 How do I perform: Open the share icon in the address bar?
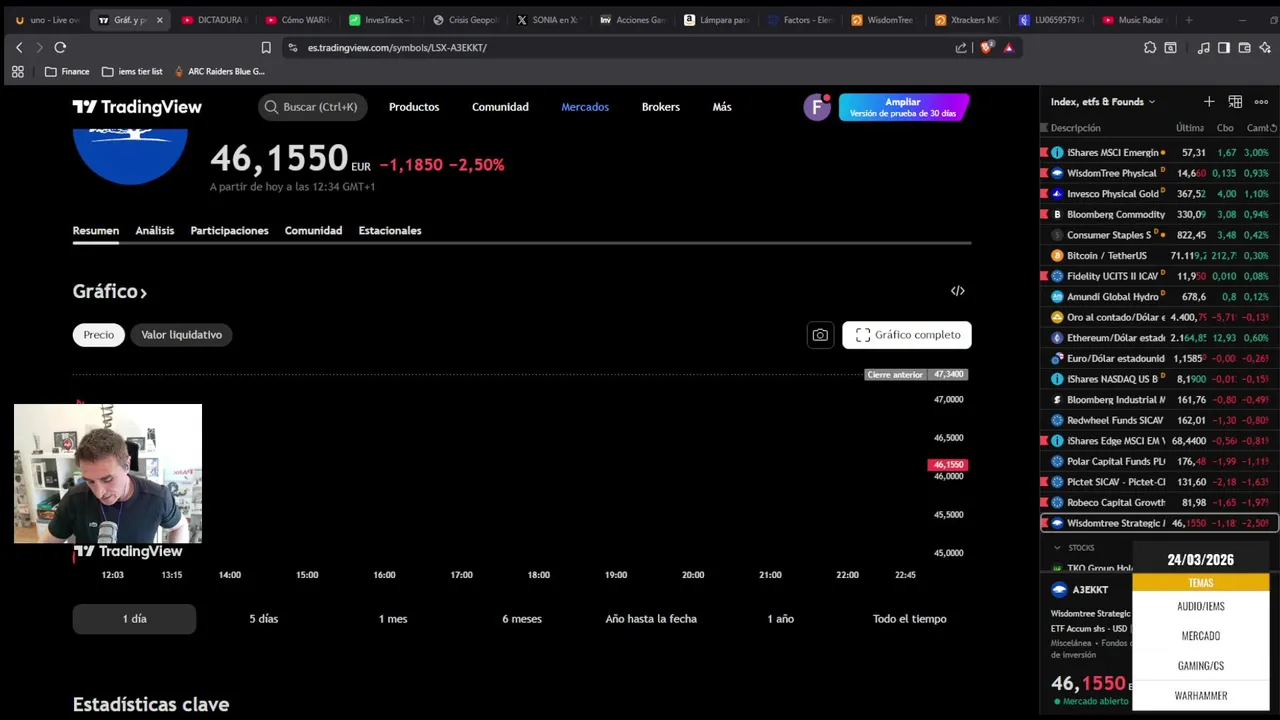click(961, 47)
